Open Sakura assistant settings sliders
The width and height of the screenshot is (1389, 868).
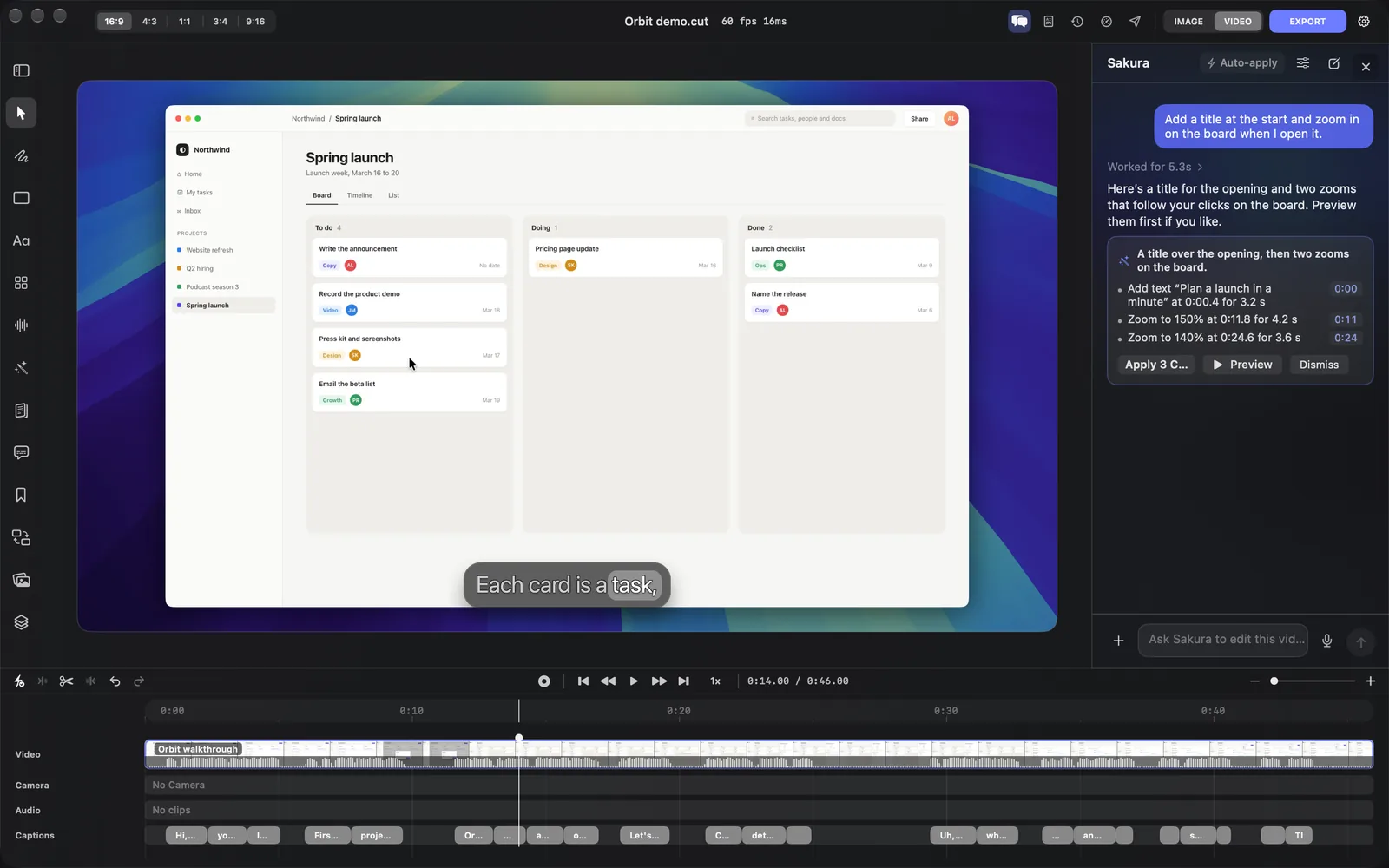point(1303,63)
